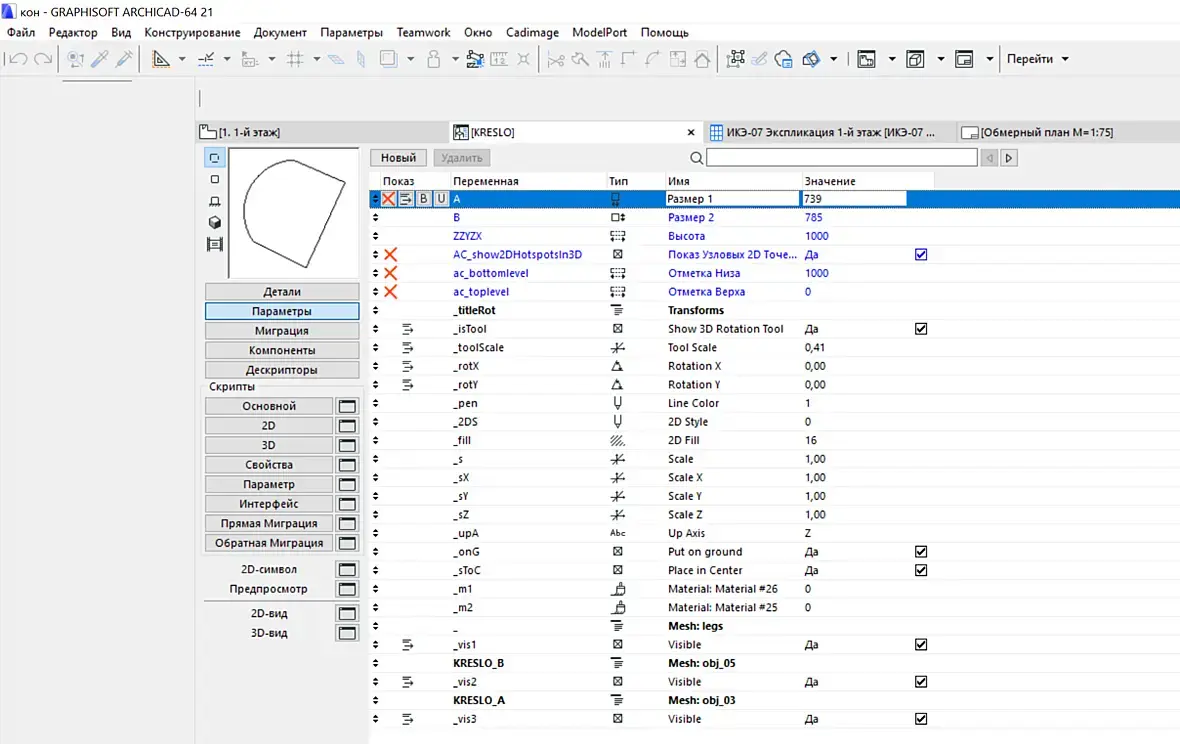Click the 3D view cube icon beside the preview
The height and width of the screenshot is (744, 1180).
click(x=214, y=222)
